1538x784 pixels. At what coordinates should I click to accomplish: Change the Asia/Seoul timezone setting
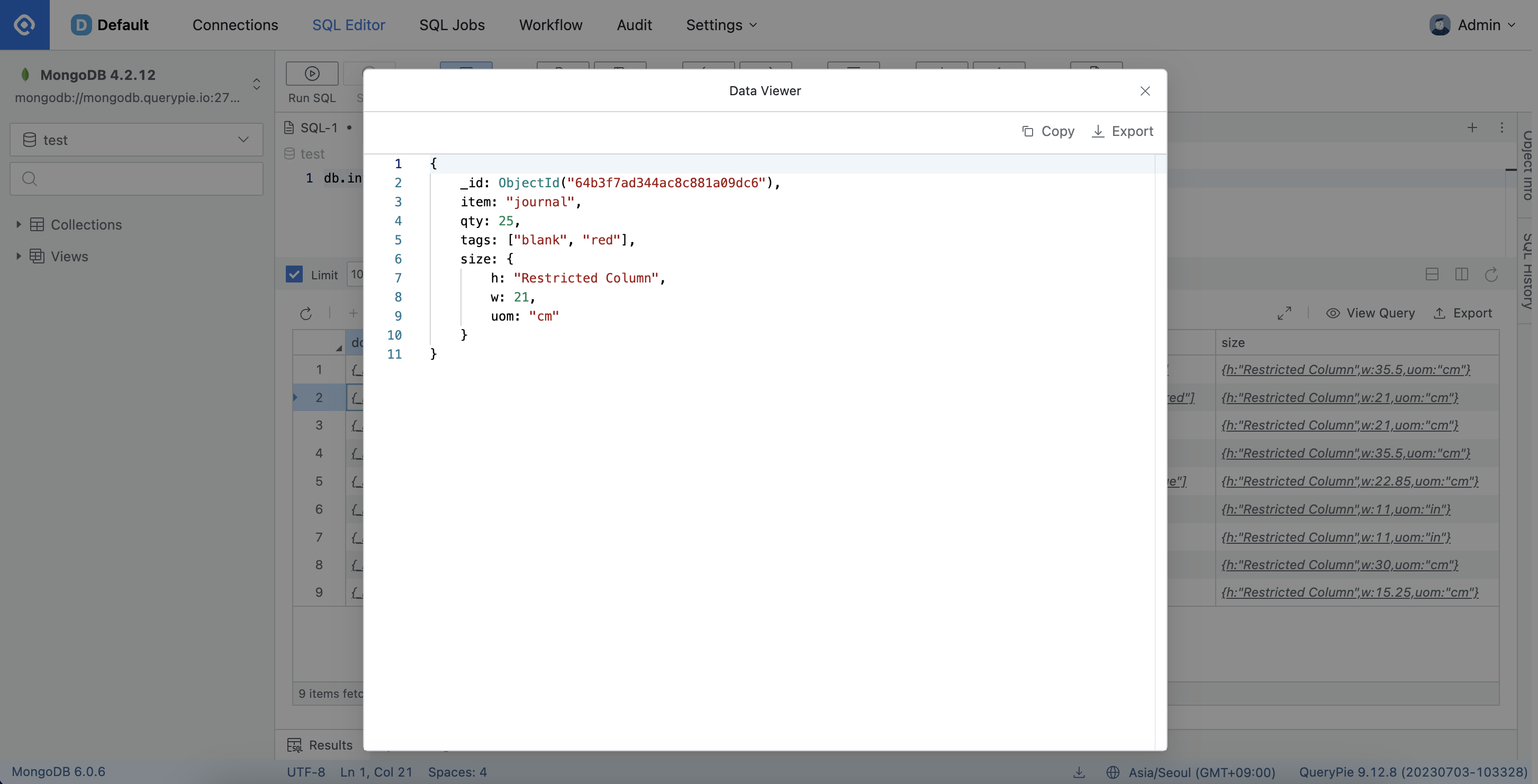[x=1190, y=772]
